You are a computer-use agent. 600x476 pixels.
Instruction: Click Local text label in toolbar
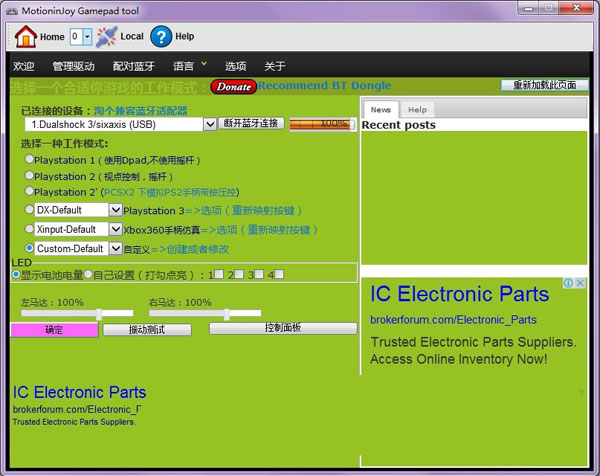click(132, 36)
